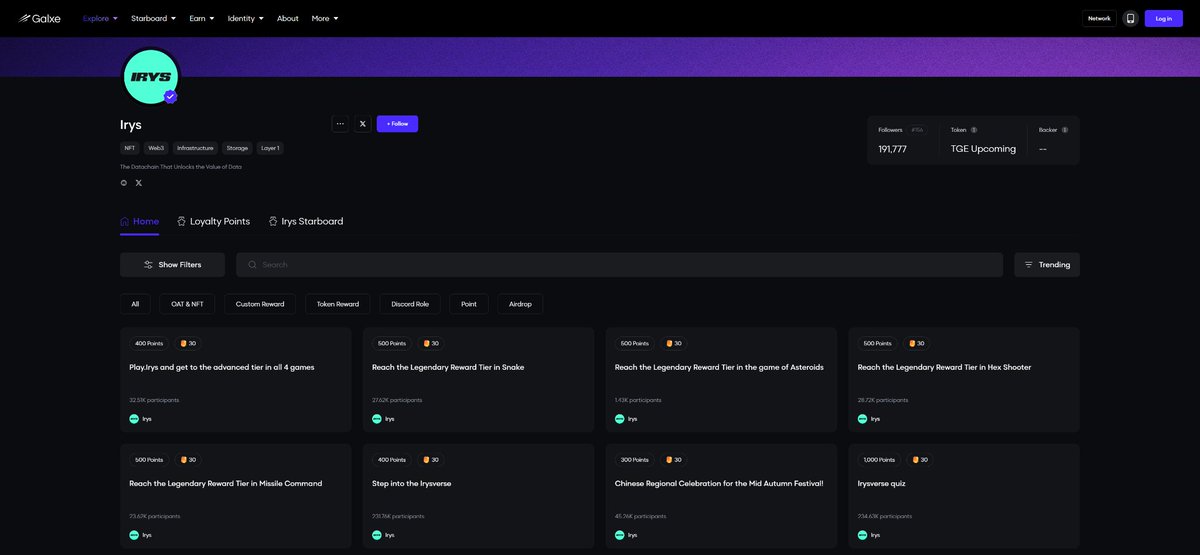Click the Log in button
1200x555 pixels.
pos(1163,18)
